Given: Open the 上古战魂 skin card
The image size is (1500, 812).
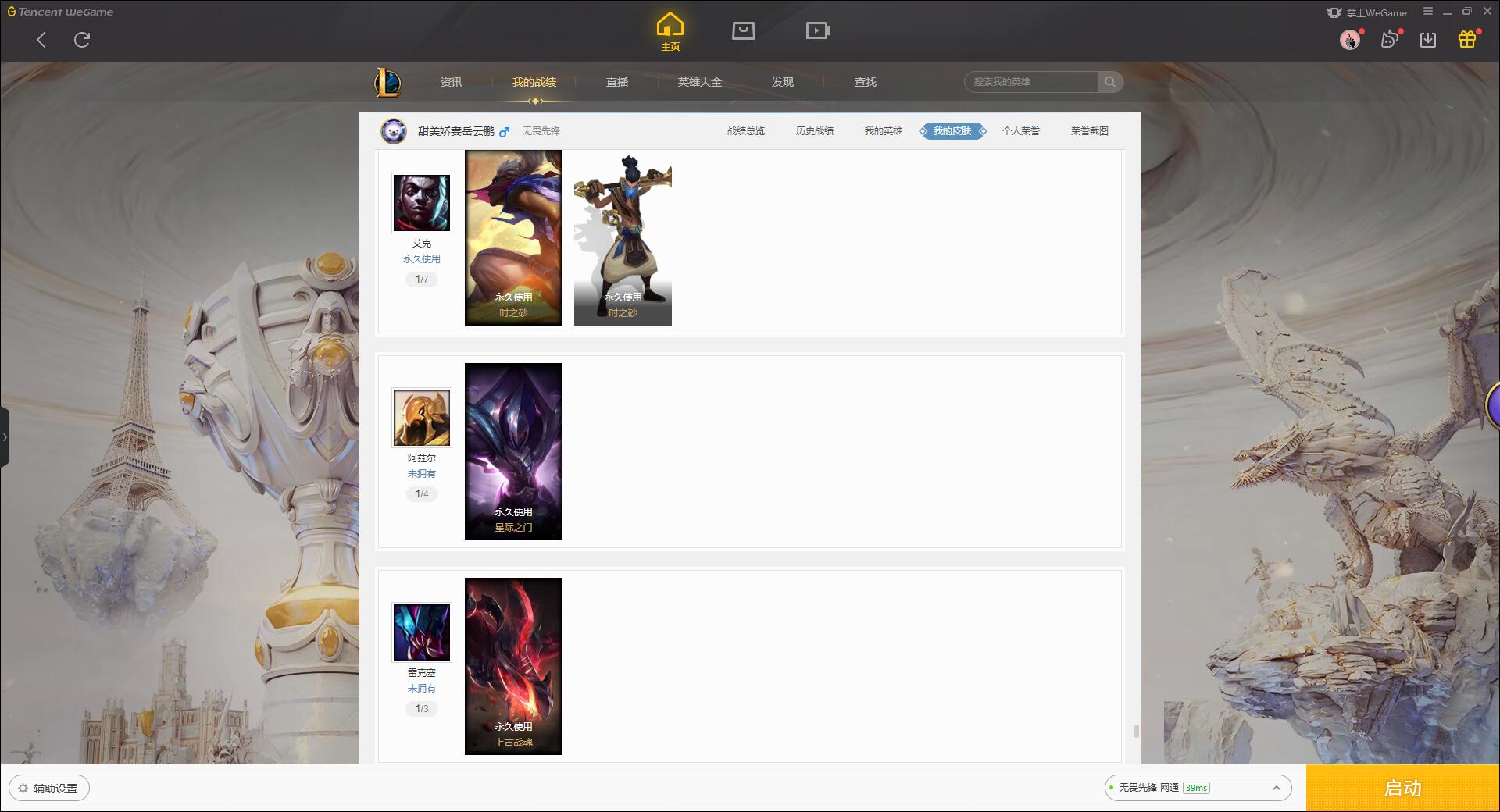Looking at the screenshot, I should [513, 666].
